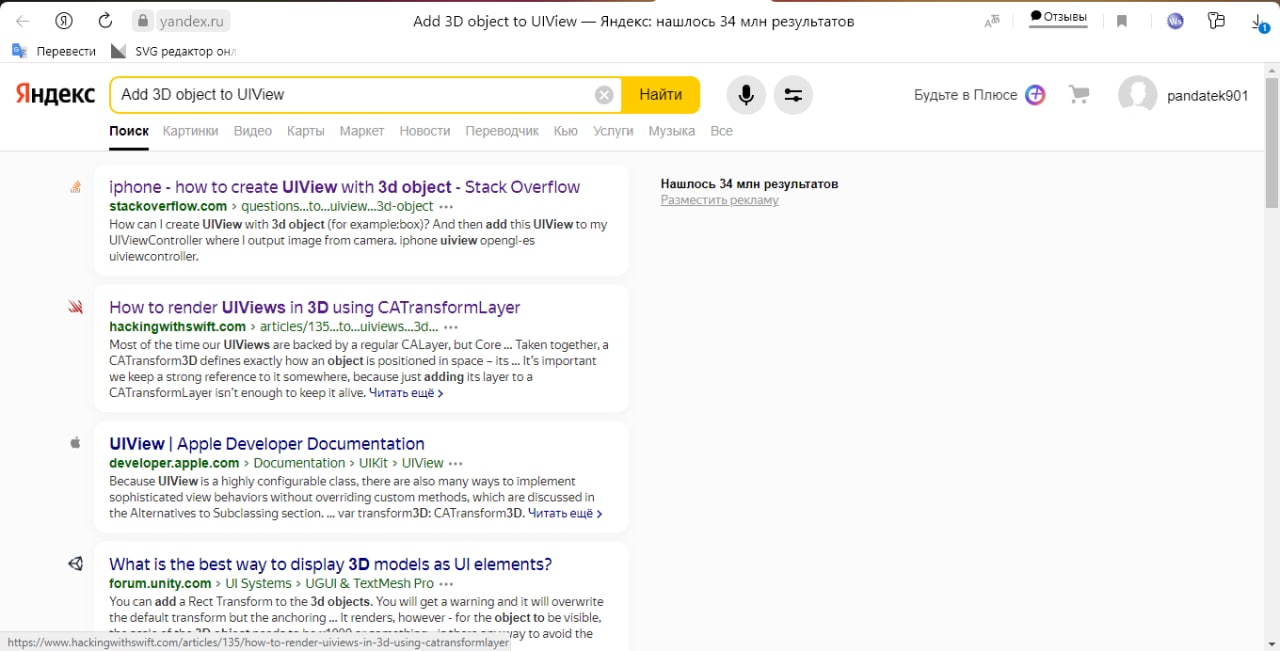
Task: Open the Unity 3D models as UI elements result
Action: tap(331, 564)
